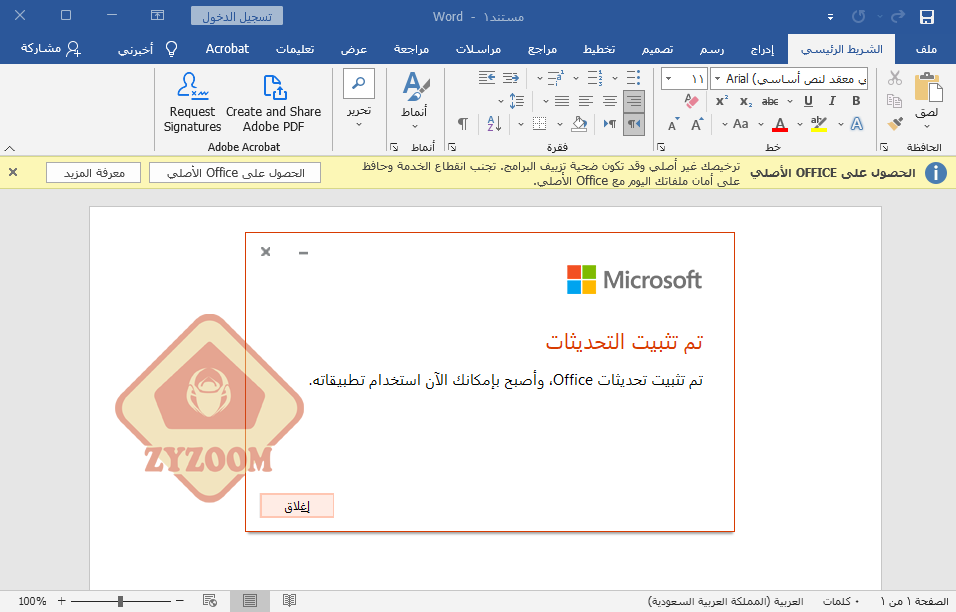
Task: Collapse the ribbon with chevron
Action: (10, 148)
